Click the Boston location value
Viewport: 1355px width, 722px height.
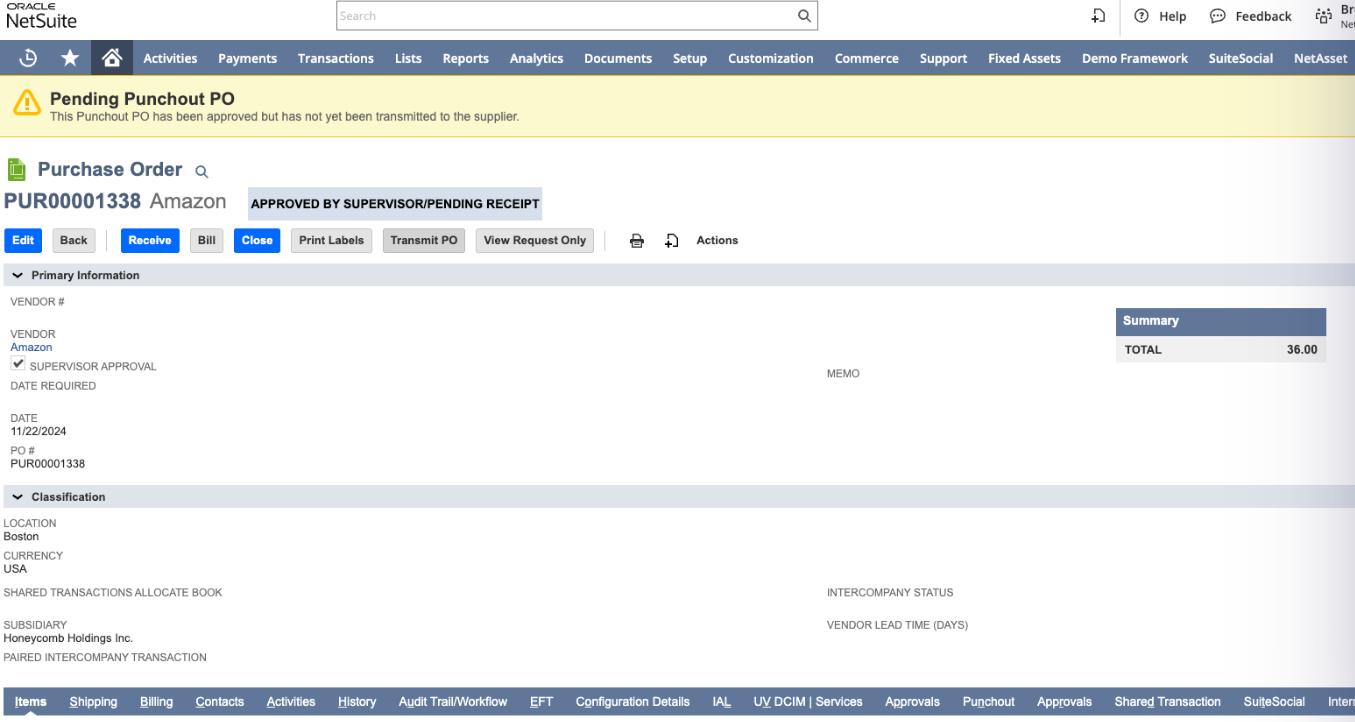(x=21, y=536)
